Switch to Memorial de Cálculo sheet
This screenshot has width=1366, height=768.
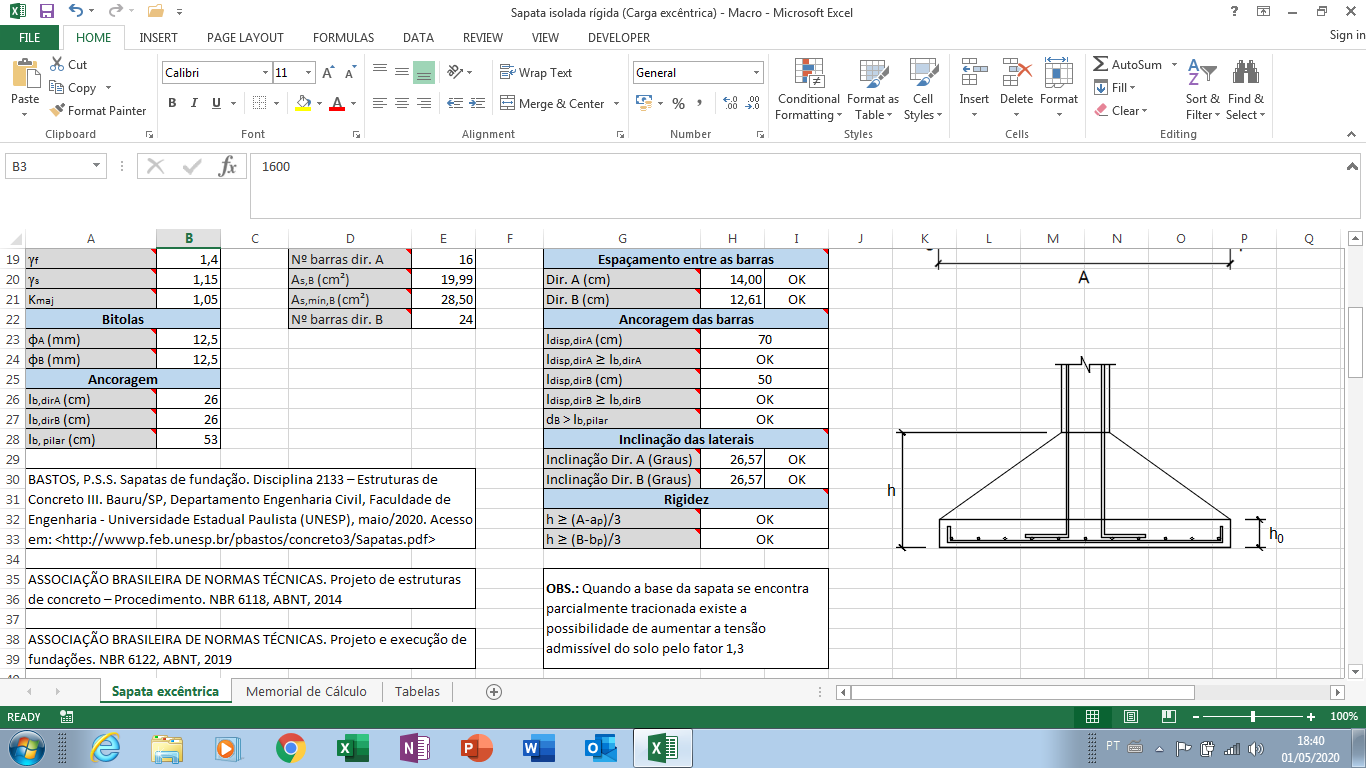306,691
